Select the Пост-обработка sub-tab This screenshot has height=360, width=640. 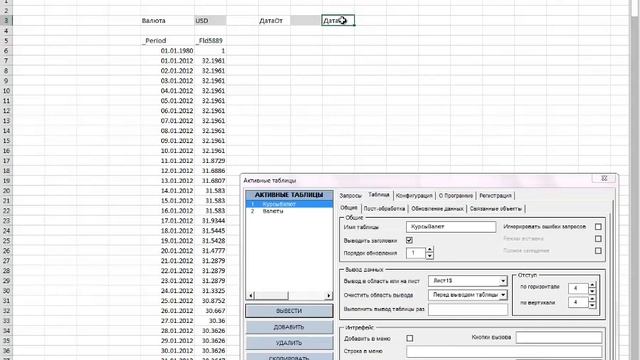click(x=384, y=209)
